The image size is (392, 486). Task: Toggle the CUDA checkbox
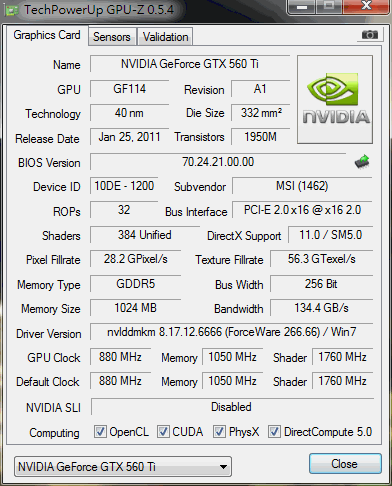(x=163, y=431)
